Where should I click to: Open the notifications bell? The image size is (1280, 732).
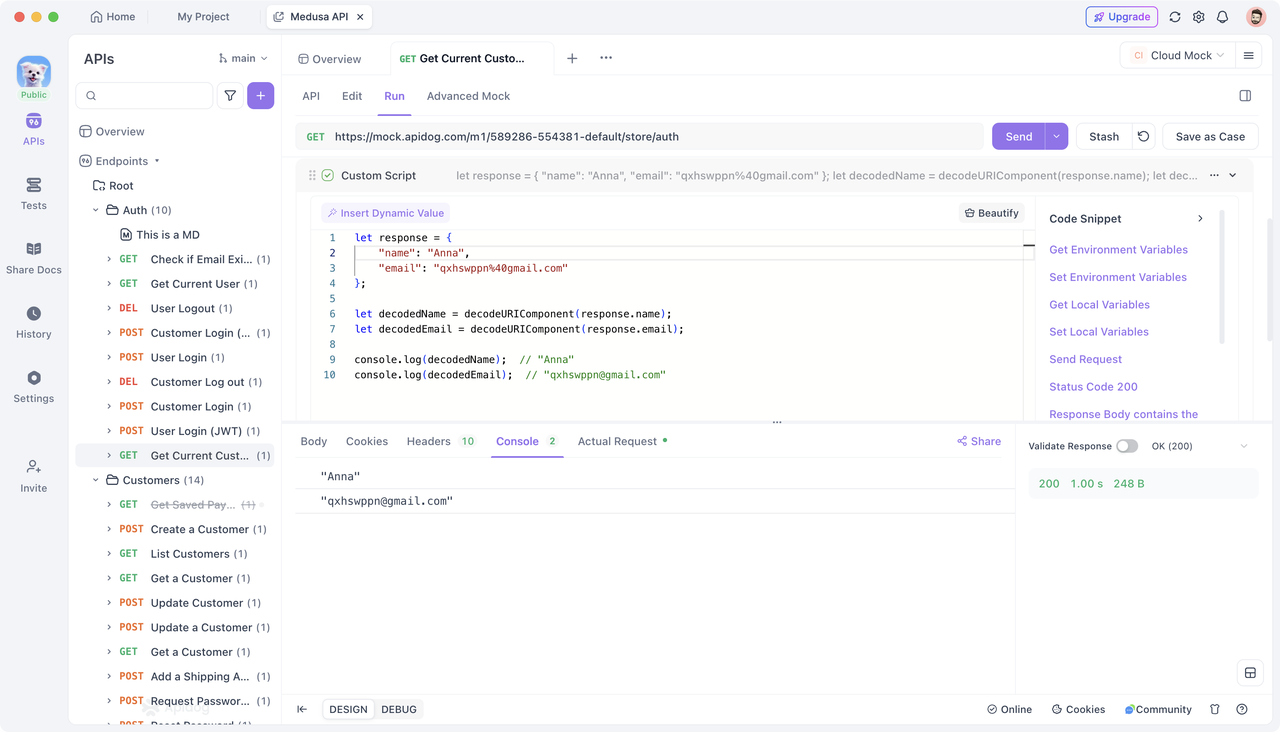point(1222,17)
